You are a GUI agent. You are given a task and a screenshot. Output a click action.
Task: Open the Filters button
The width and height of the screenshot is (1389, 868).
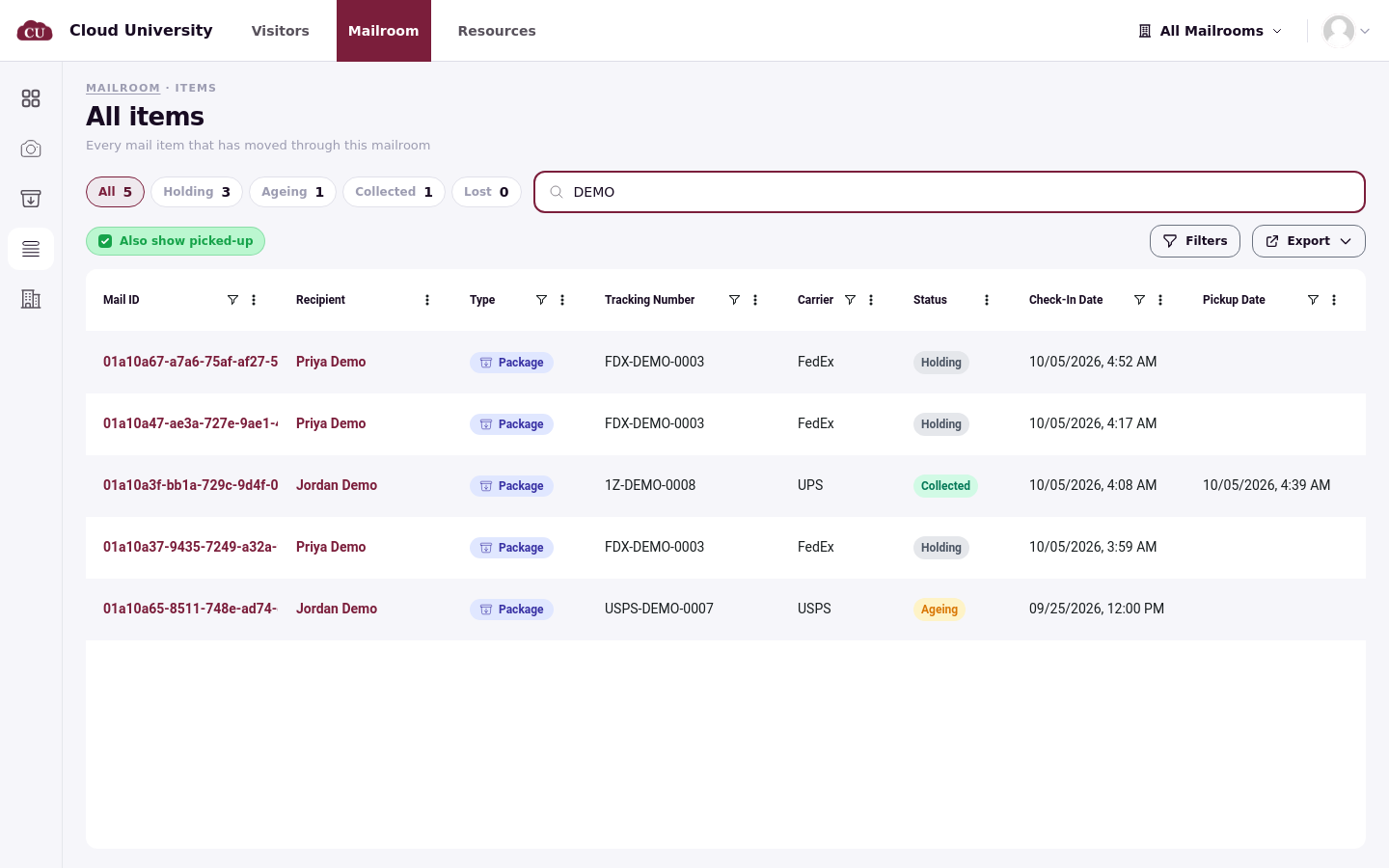click(1194, 241)
